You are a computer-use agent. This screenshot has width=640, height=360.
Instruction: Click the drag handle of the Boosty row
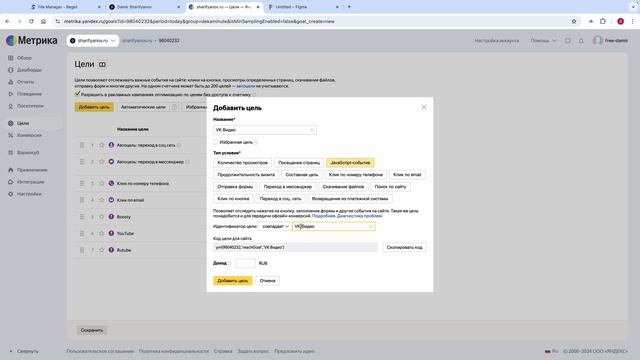tap(82, 217)
